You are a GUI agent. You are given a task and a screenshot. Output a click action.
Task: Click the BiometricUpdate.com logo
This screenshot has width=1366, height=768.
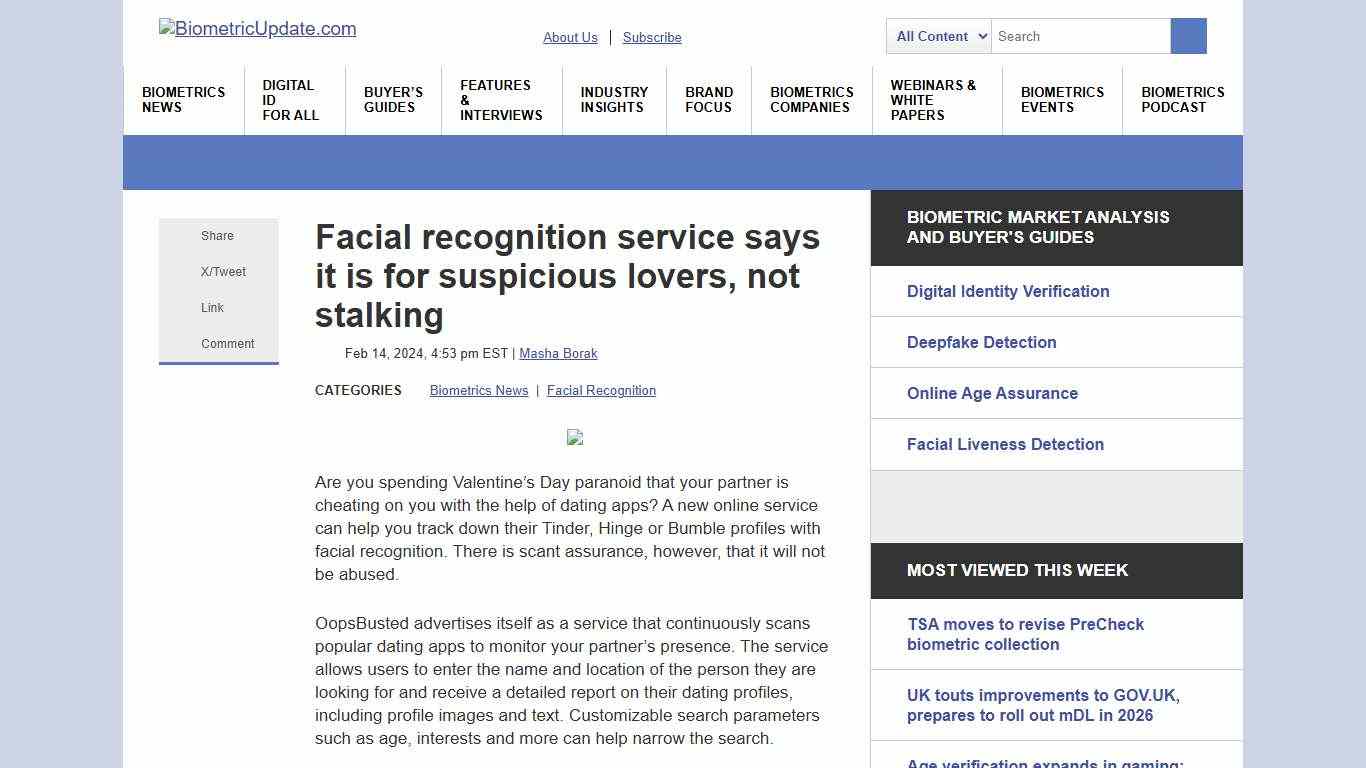(x=257, y=29)
